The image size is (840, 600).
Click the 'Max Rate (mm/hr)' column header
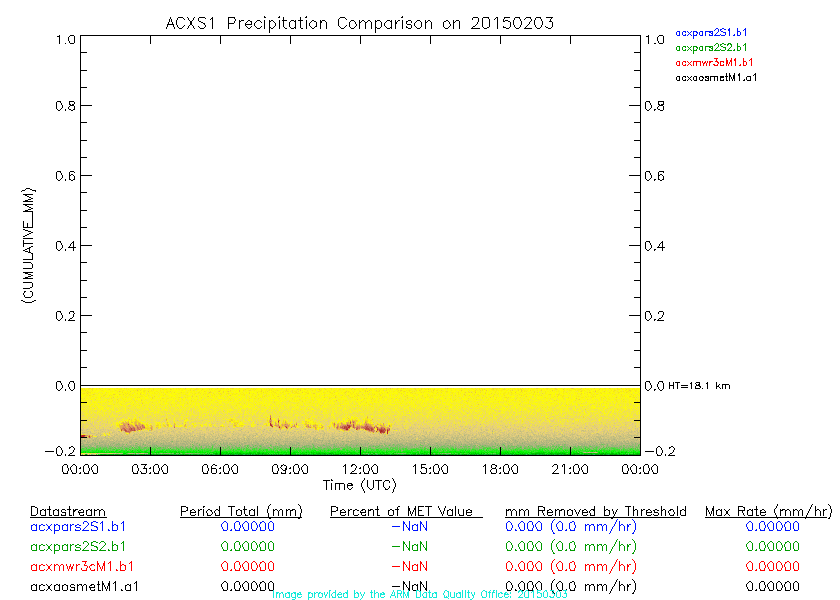point(768,511)
